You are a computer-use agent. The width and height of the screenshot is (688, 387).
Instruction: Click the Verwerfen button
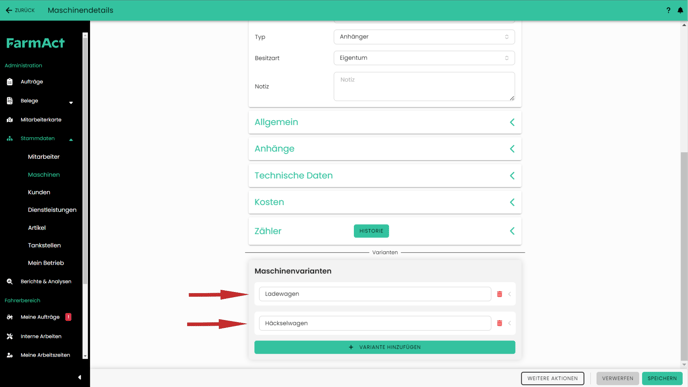[x=617, y=378]
